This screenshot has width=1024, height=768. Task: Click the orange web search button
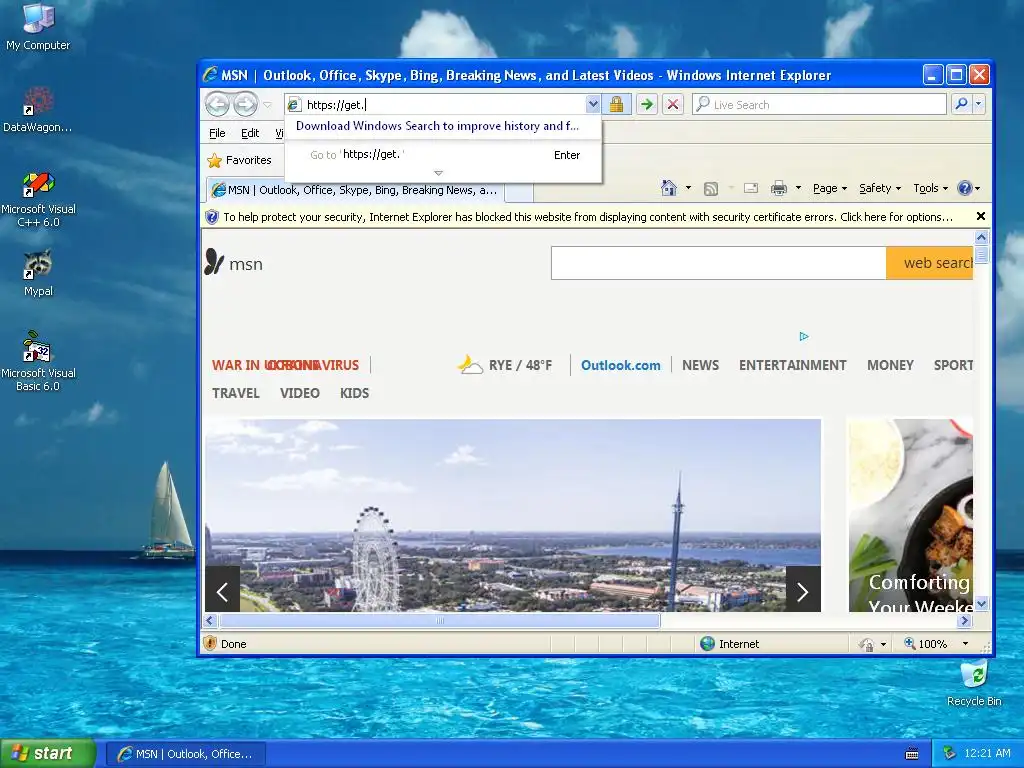pos(929,263)
